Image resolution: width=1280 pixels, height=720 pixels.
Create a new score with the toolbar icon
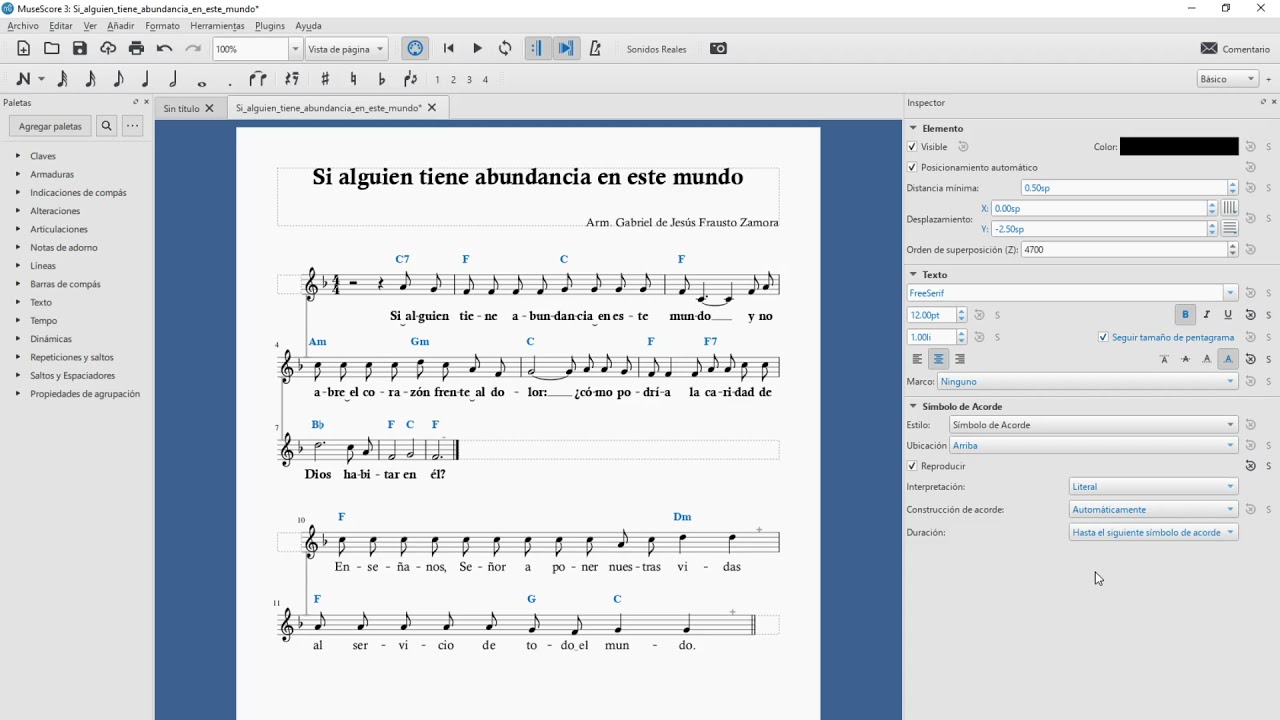point(23,48)
